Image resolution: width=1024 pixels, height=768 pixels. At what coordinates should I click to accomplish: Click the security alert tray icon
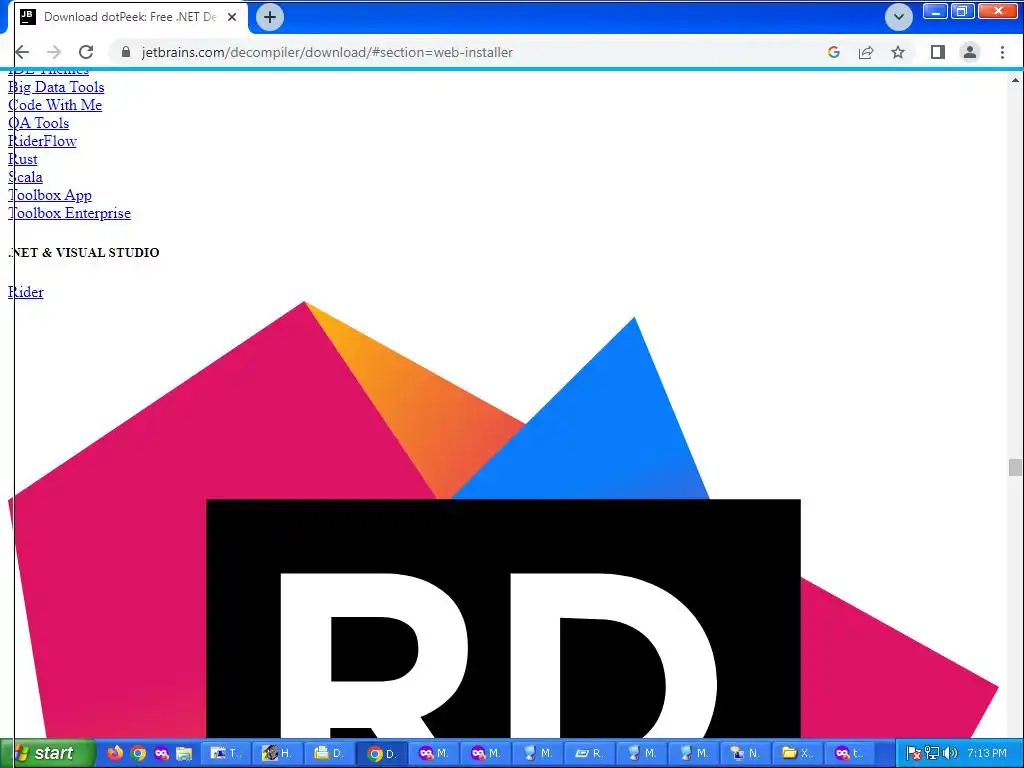coord(914,754)
